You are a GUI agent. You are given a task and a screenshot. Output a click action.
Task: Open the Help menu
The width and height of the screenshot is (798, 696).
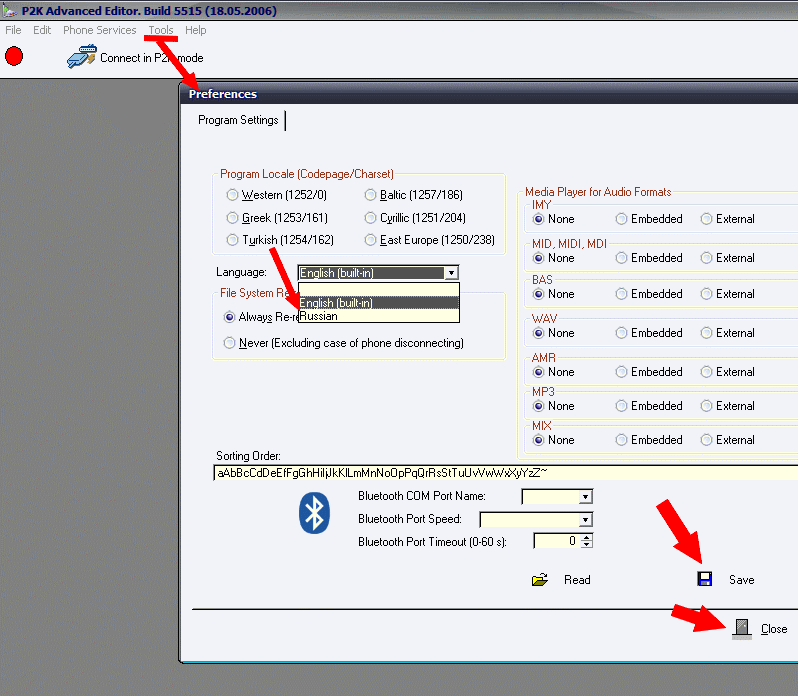(195, 30)
